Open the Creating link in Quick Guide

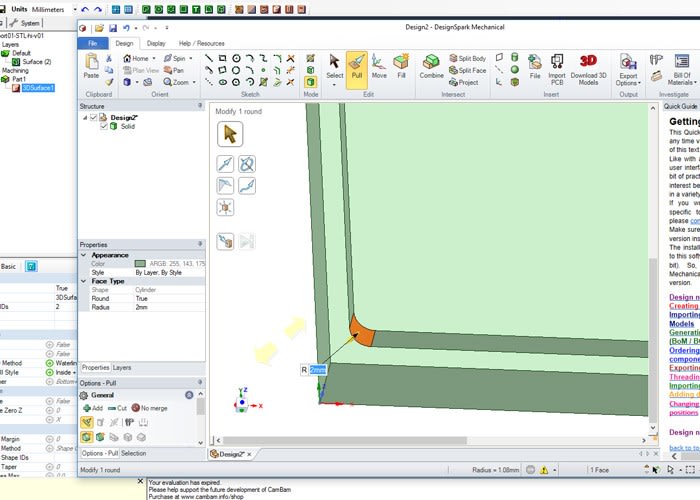pos(684,306)
